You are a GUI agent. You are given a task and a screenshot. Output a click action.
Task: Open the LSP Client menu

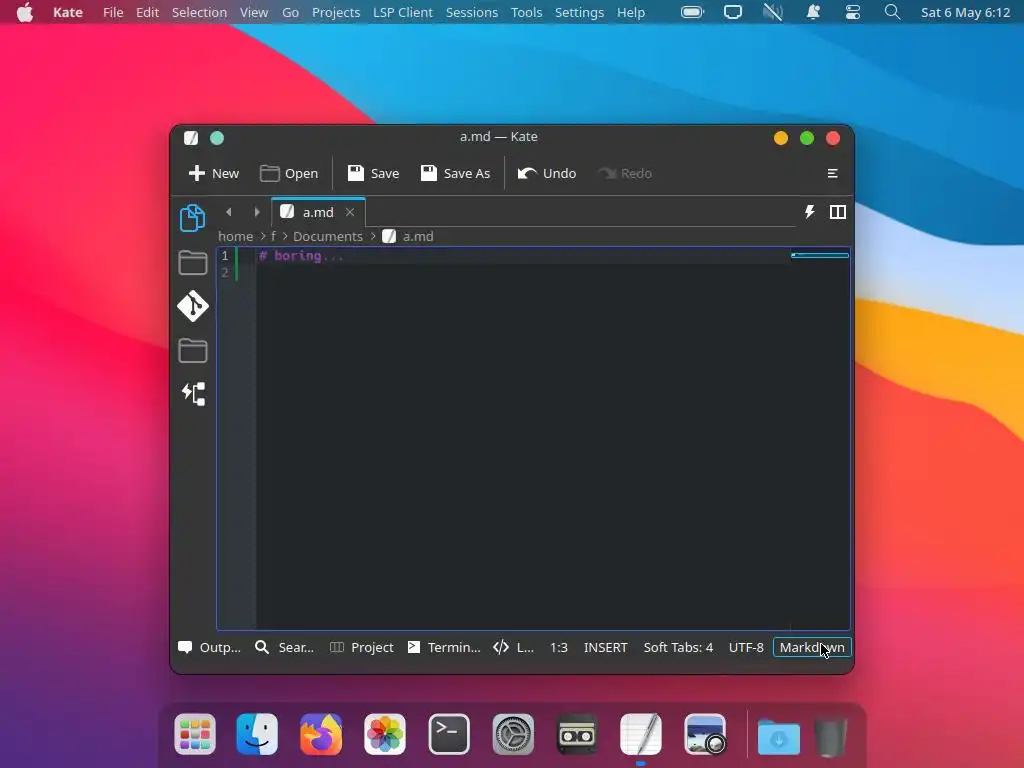point(402,12)
